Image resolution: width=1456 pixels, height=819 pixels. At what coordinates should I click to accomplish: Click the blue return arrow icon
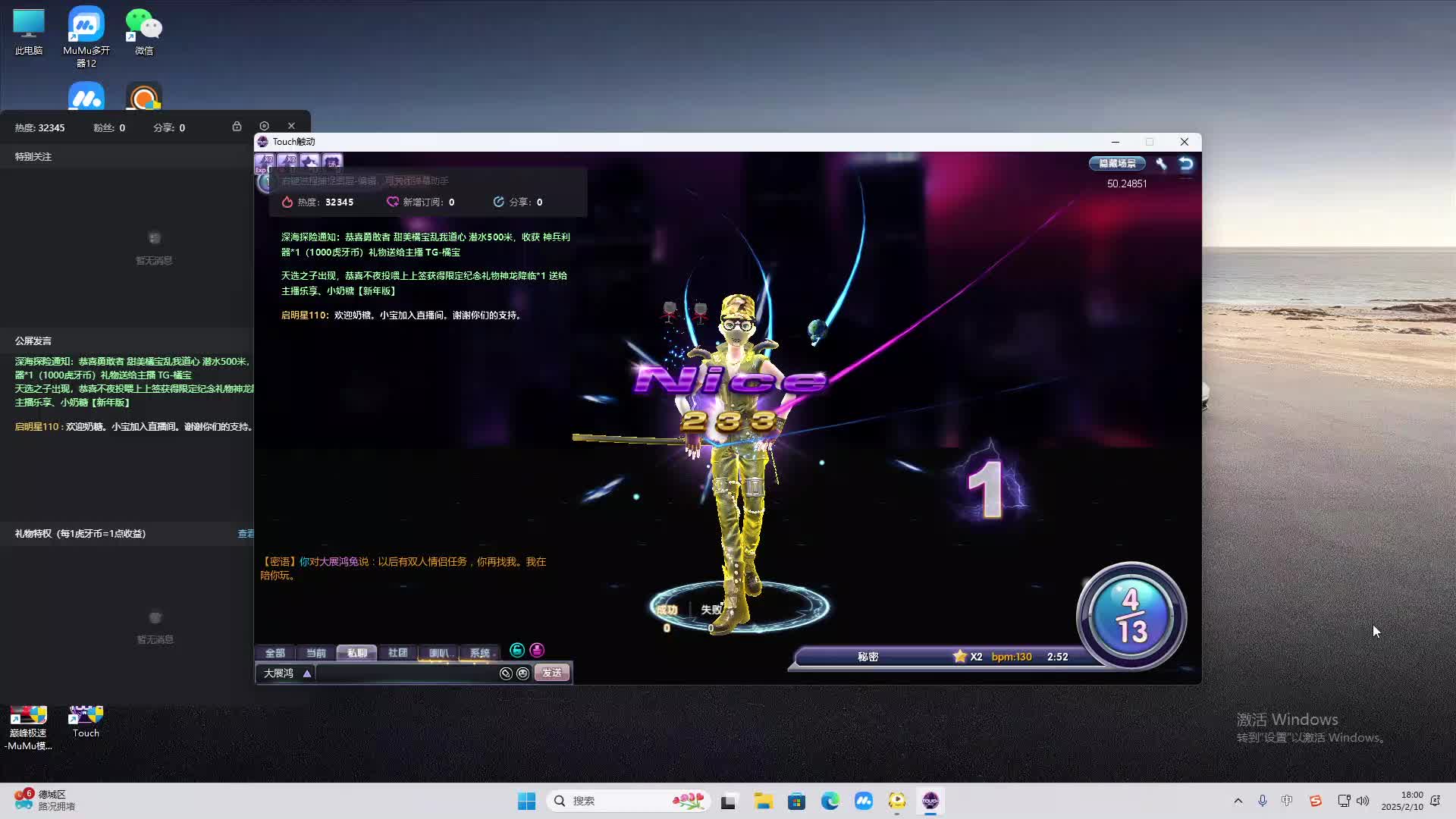coord(1186,163)
